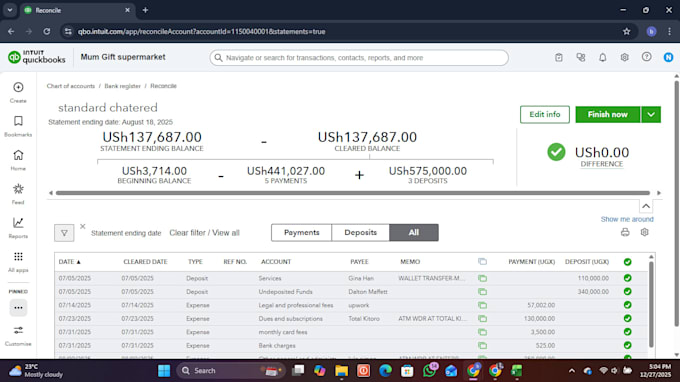Open the Windows Start menu
Screen dimensions: 680x382
(x=164, y=371)
